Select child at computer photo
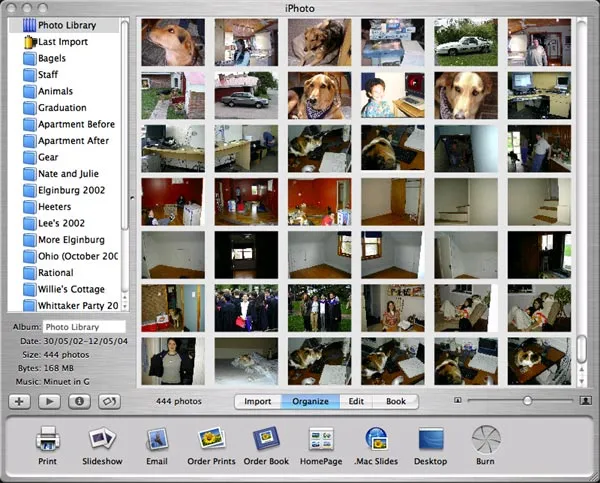Image resolution: width=600 pixels, height=483 pixels. coord(393,95)
